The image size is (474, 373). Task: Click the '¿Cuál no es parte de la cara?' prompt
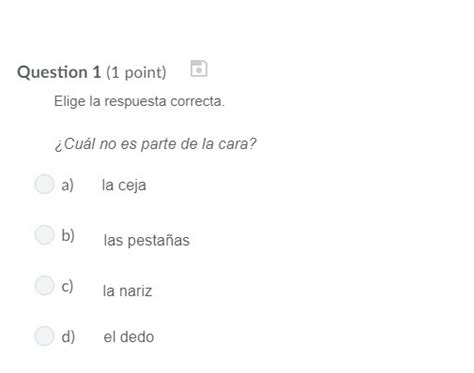(x=155, y=144)
